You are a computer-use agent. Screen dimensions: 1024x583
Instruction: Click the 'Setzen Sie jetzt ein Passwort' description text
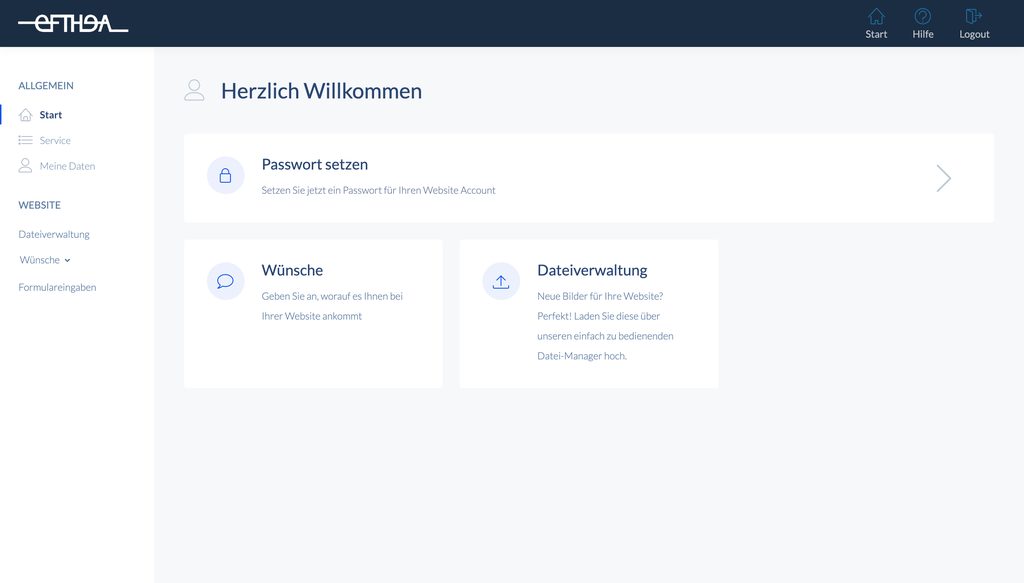[x=378, y=190]
